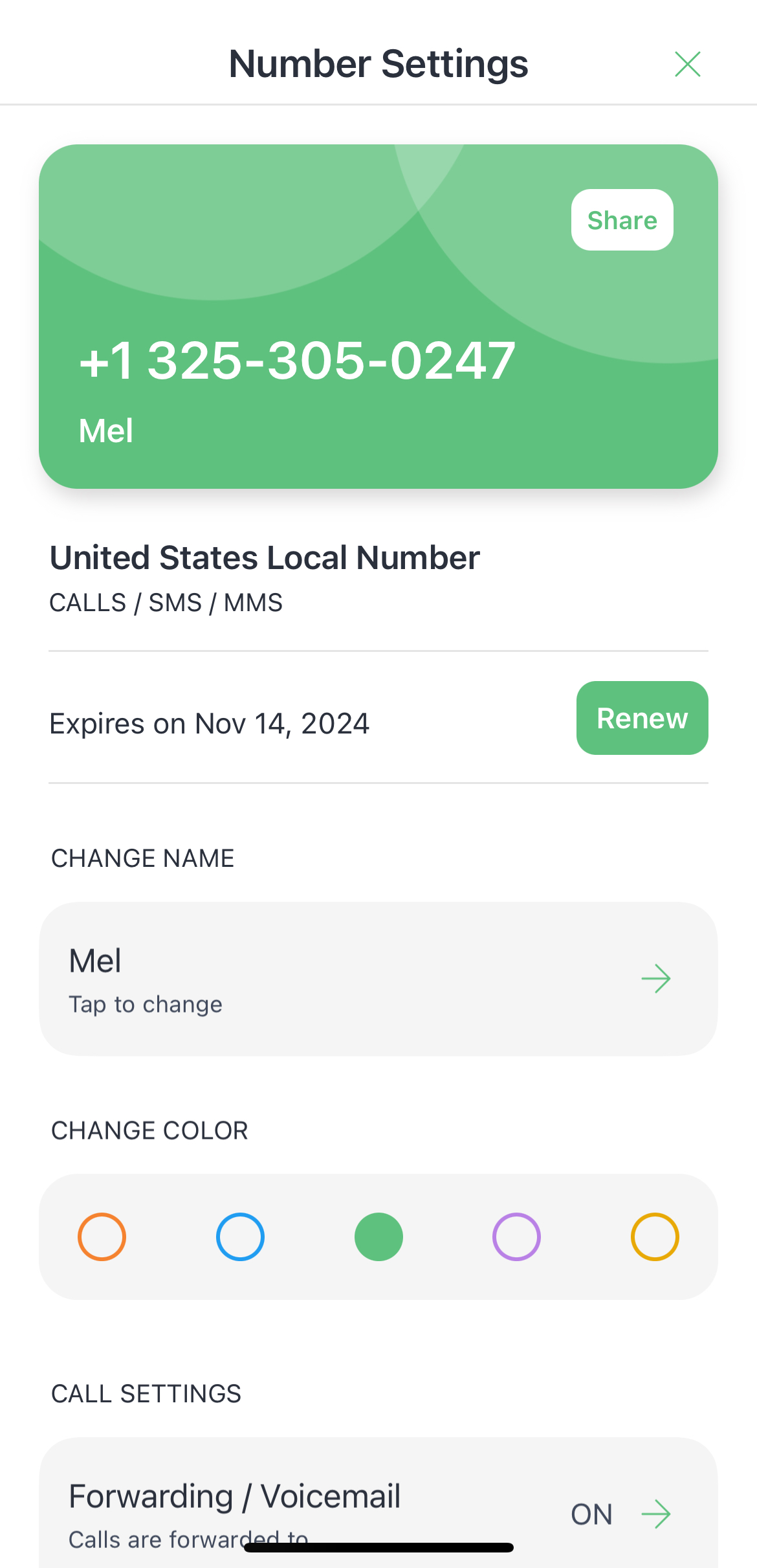Renew the number subscription
The image size is (757, 1568).
pyautogui.click(x=642, y=718)
